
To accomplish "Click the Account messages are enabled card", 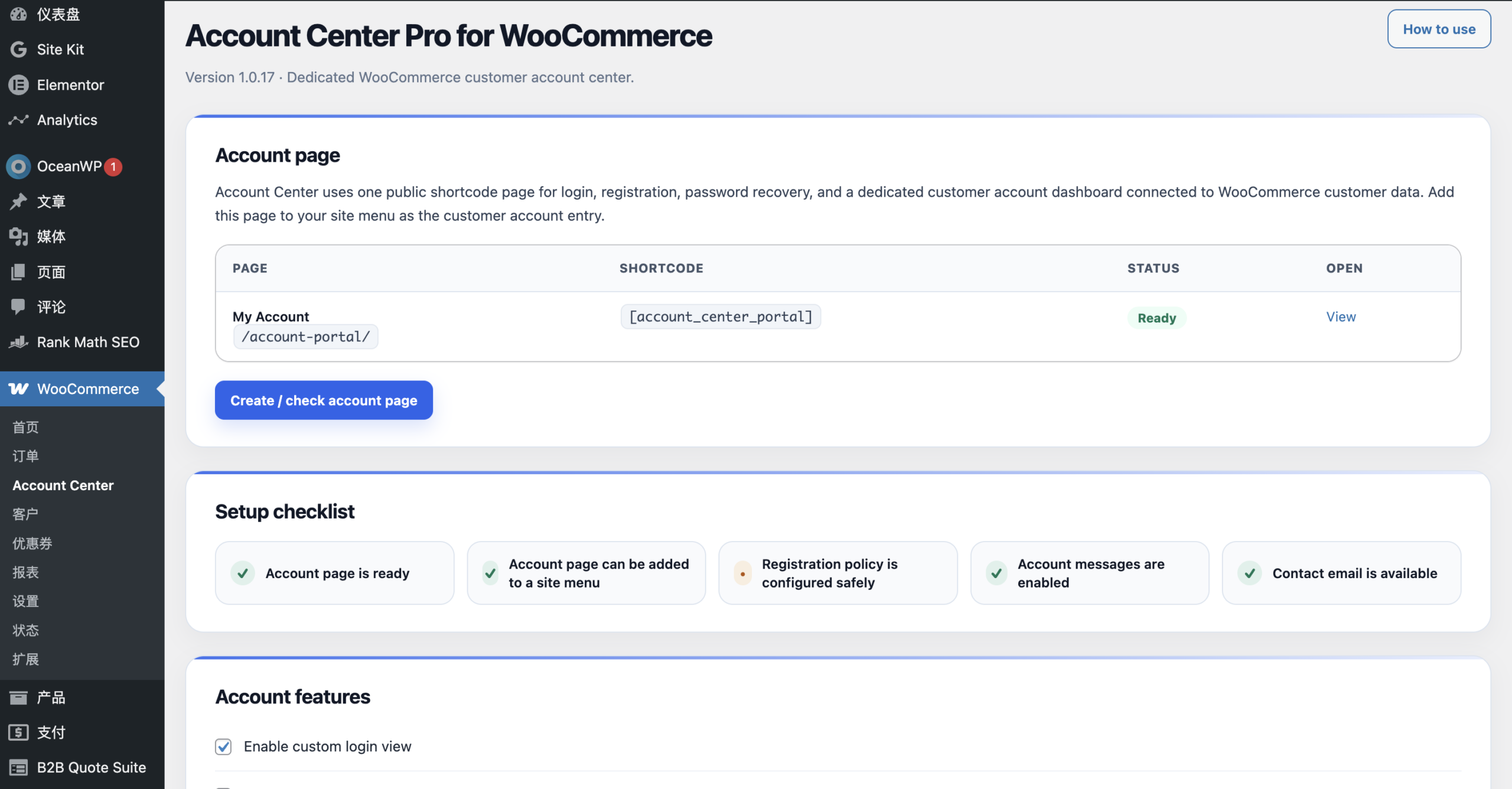I will point(1090,573).
